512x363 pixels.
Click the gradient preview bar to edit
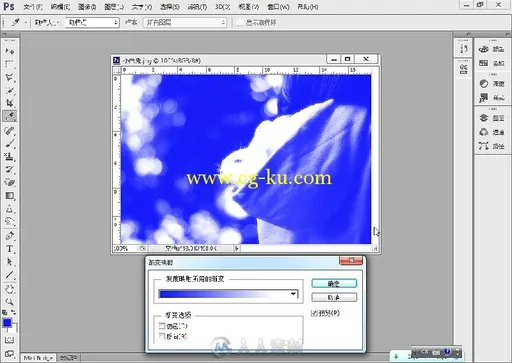point(224,294)
